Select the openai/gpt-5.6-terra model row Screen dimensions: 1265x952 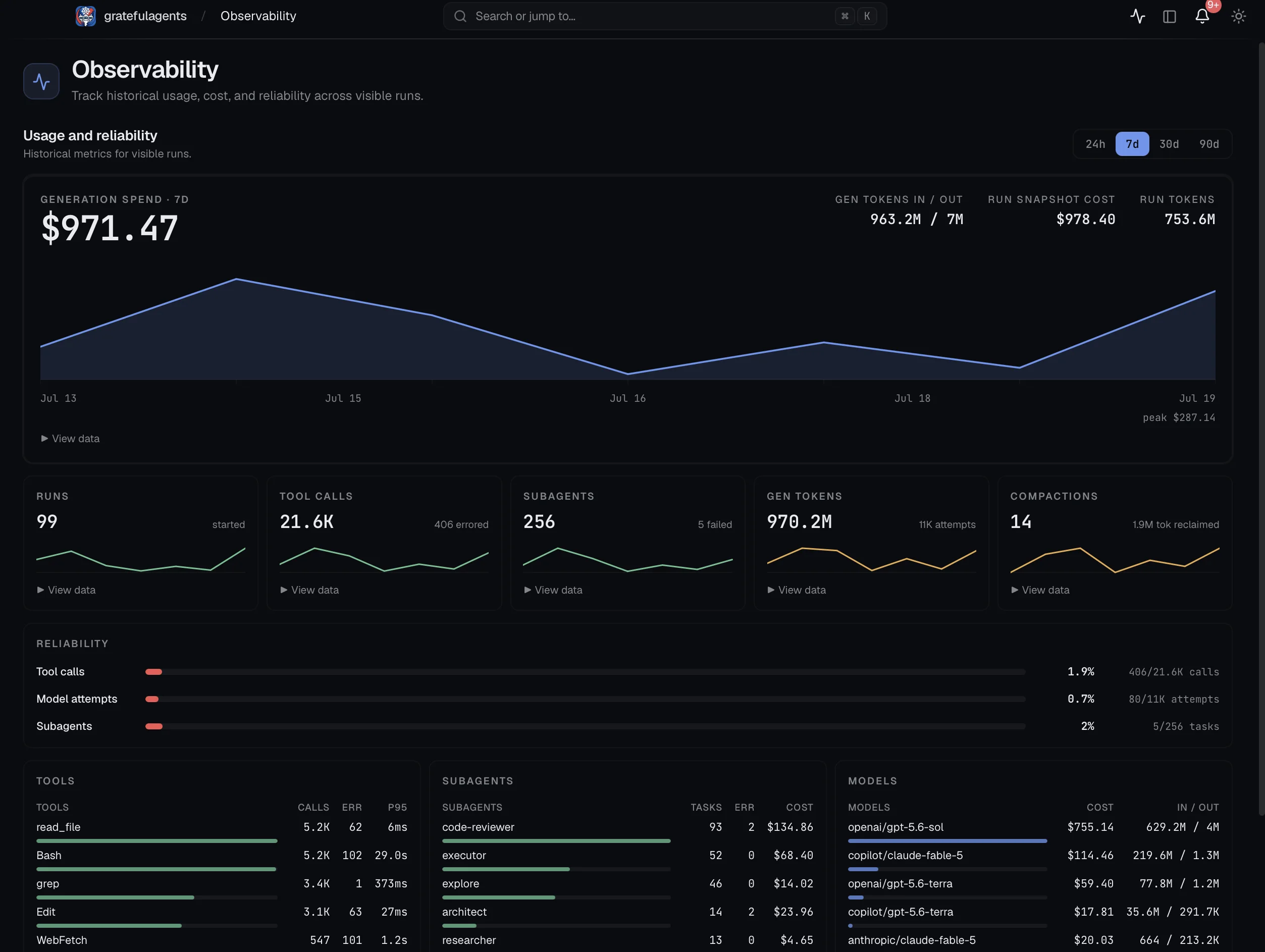[x=1033, y=888]
